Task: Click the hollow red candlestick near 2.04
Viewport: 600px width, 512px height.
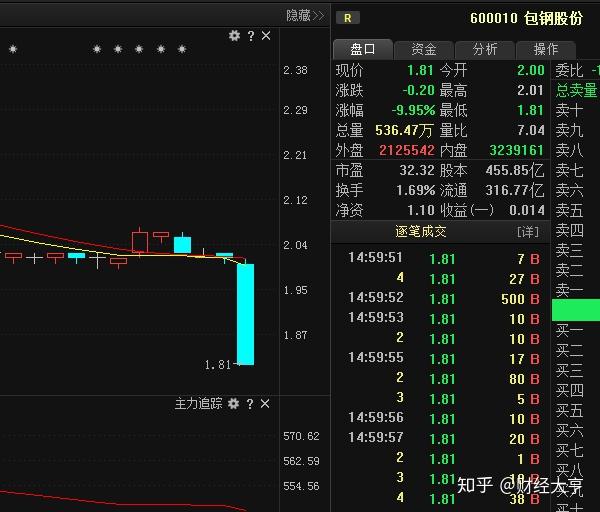Action: tap(140, 241)
